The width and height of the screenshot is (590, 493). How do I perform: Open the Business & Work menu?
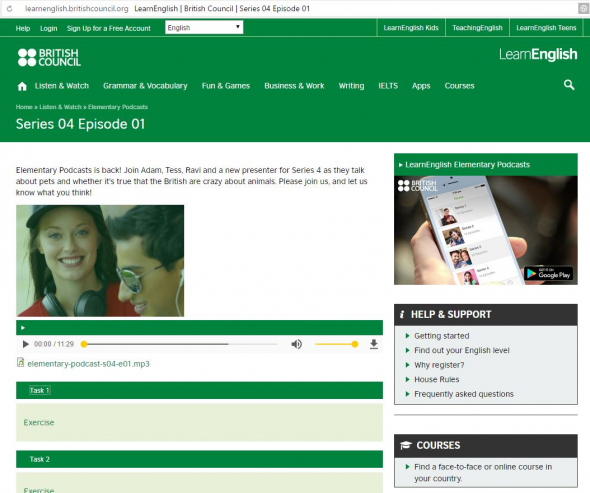click(294, 86)
